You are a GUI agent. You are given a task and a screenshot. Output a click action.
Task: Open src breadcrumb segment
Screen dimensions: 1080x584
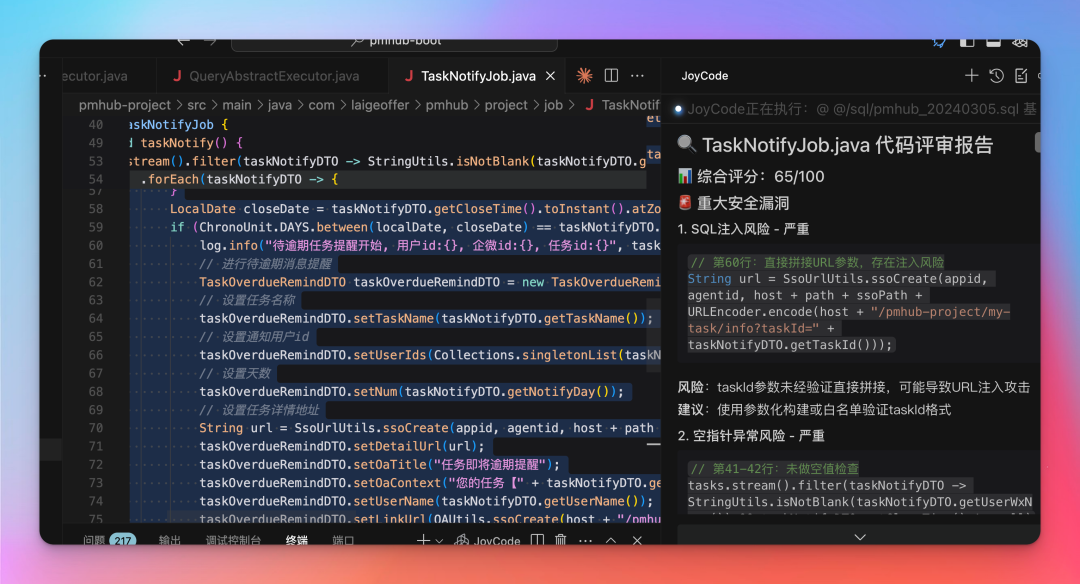196,105
